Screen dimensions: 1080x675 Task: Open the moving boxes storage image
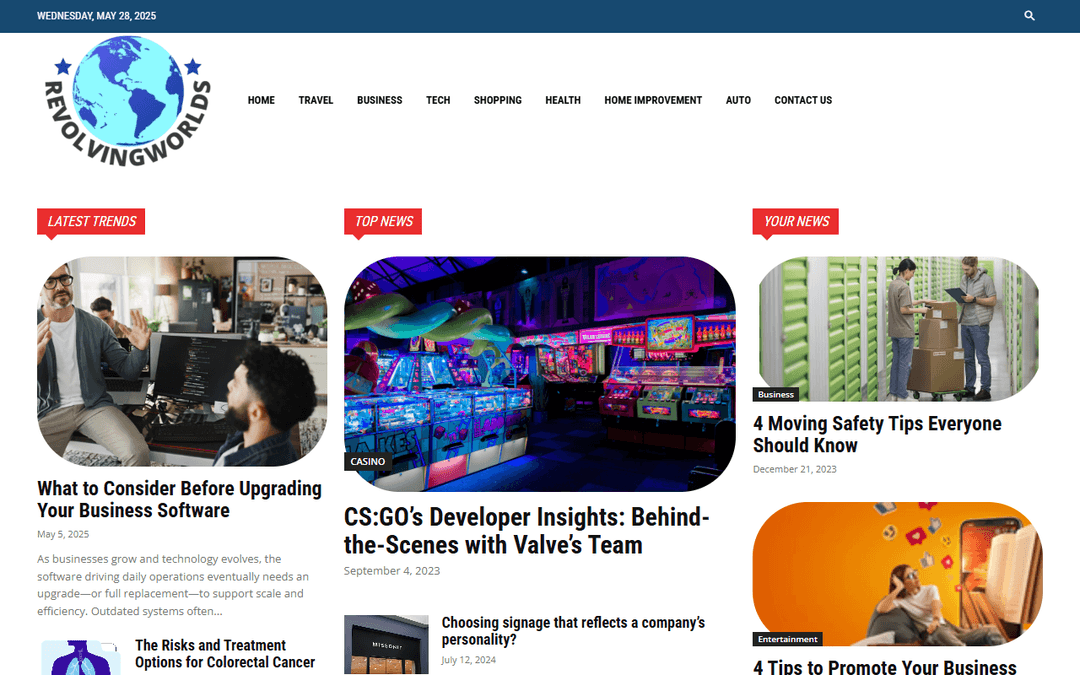(x=897, y=329)
